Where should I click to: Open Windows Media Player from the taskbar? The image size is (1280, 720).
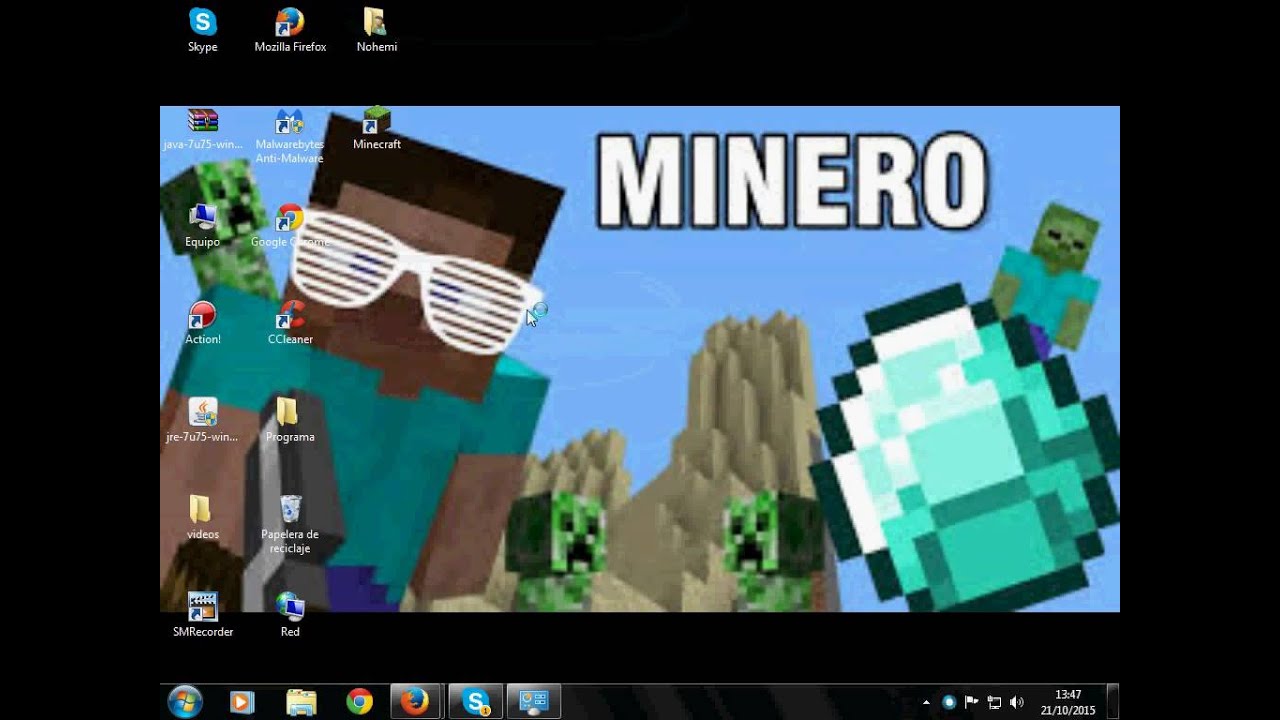pyautogui.click(x=242, y=702)
